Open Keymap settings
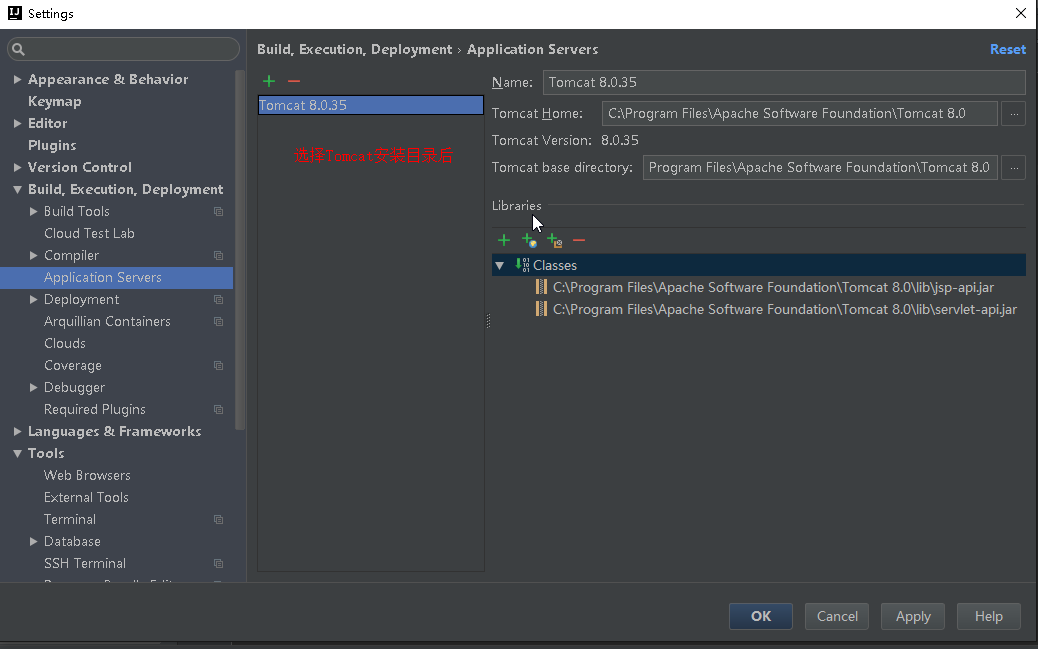 [x=54, y=101]
